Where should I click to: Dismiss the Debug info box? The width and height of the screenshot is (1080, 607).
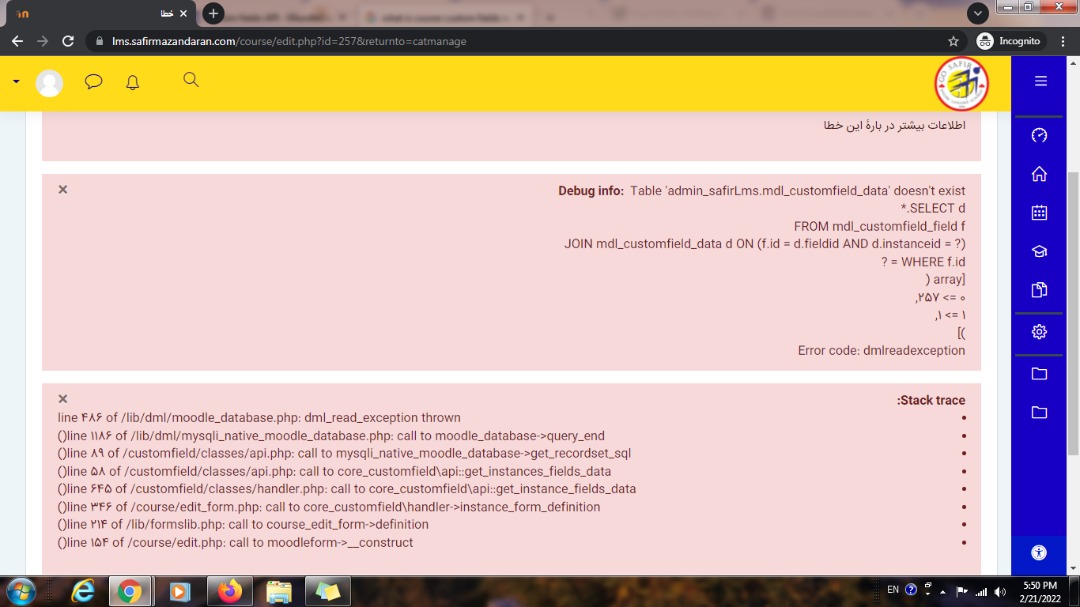63,189
